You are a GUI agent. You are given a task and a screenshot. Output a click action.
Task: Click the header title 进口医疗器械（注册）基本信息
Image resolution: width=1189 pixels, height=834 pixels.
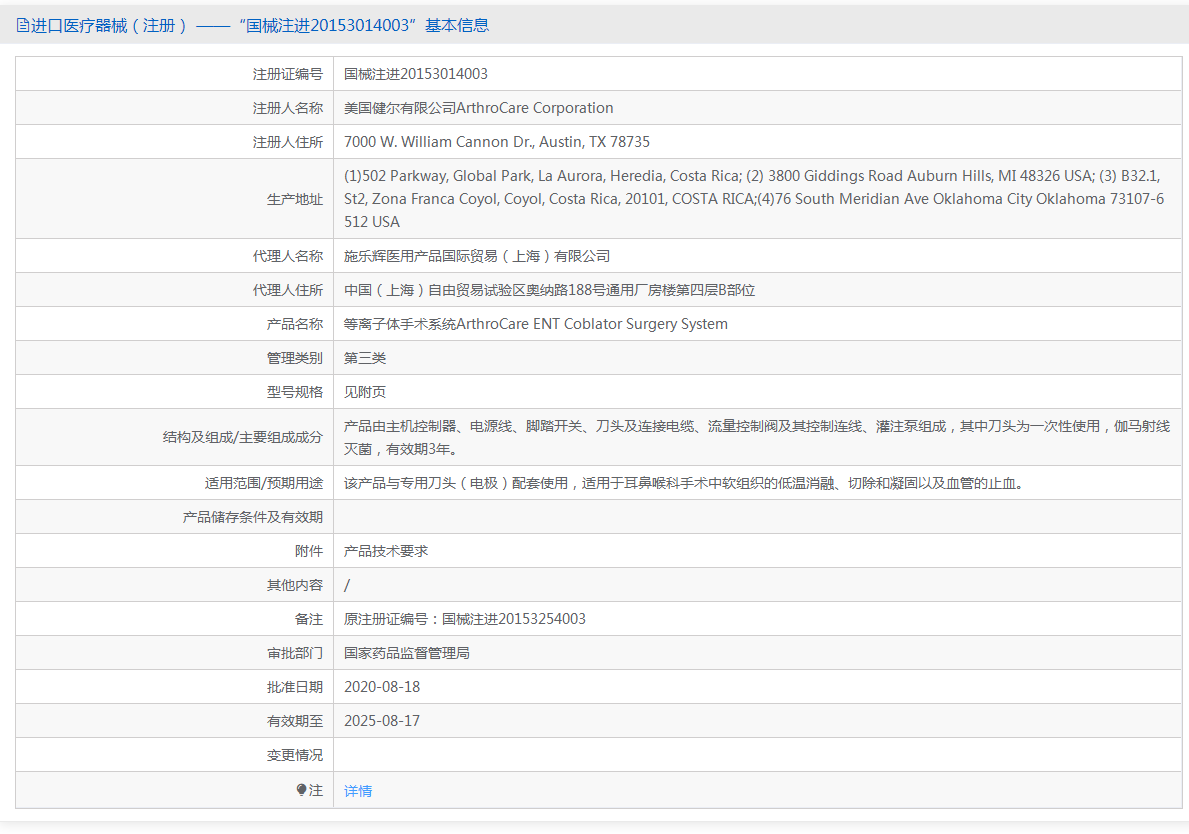[259, 26]
